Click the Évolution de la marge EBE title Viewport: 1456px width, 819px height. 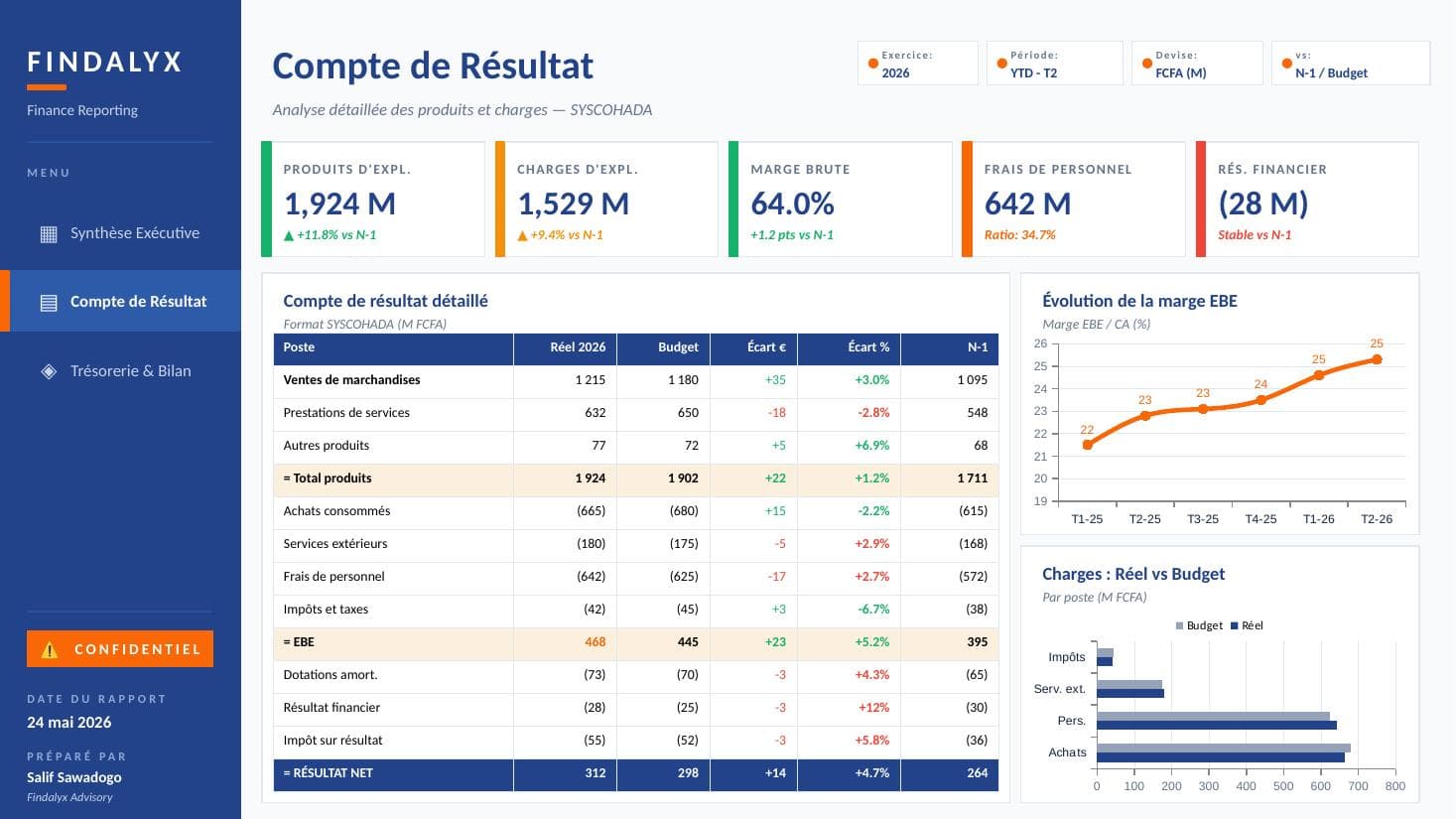click(x=1139, y=301)
